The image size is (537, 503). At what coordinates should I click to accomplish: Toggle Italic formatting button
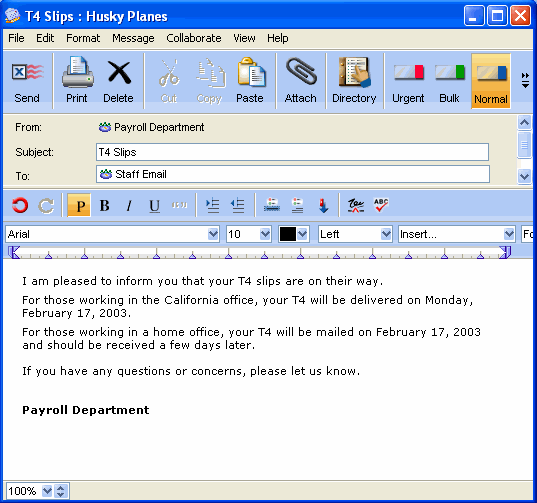click(x=129, y=205)
